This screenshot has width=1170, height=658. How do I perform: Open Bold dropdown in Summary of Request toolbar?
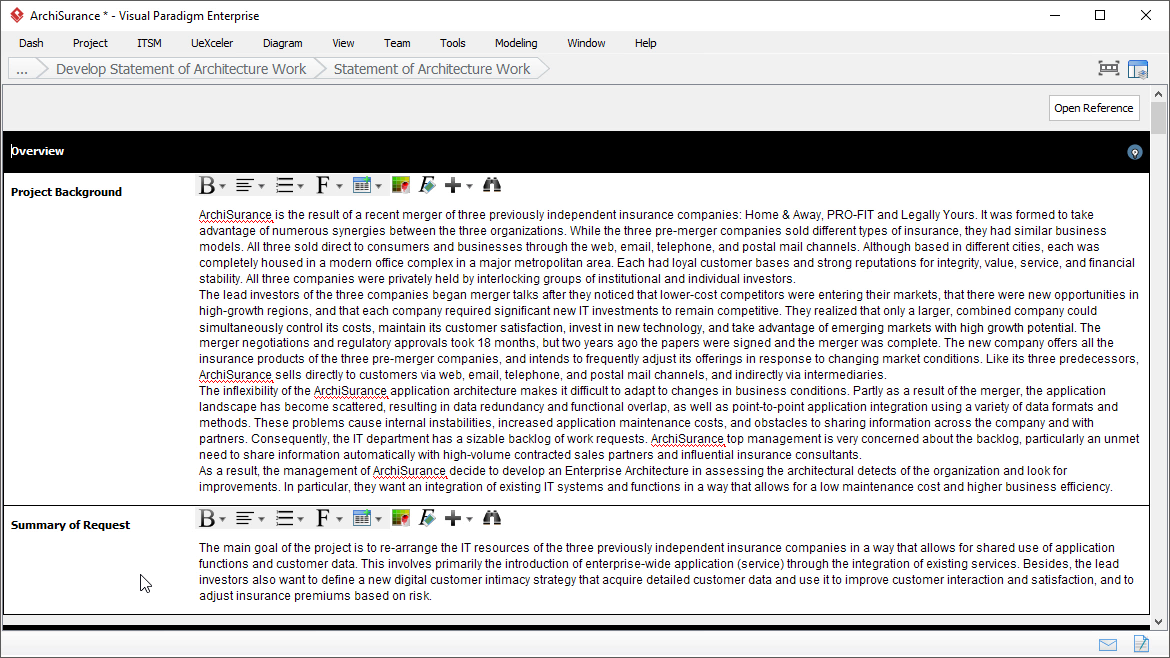coord(222,519)
